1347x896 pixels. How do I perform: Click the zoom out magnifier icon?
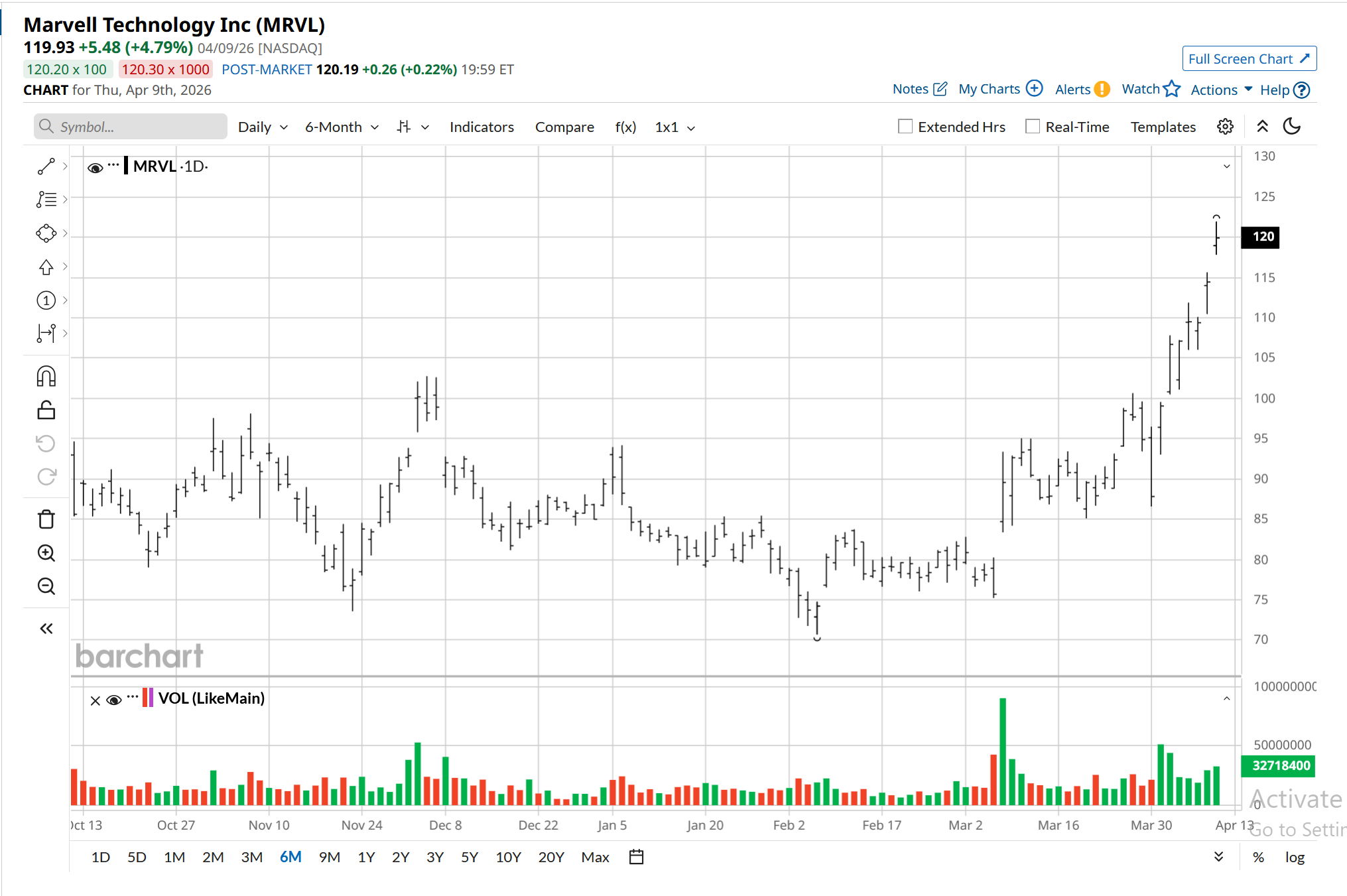pos(46,586)
